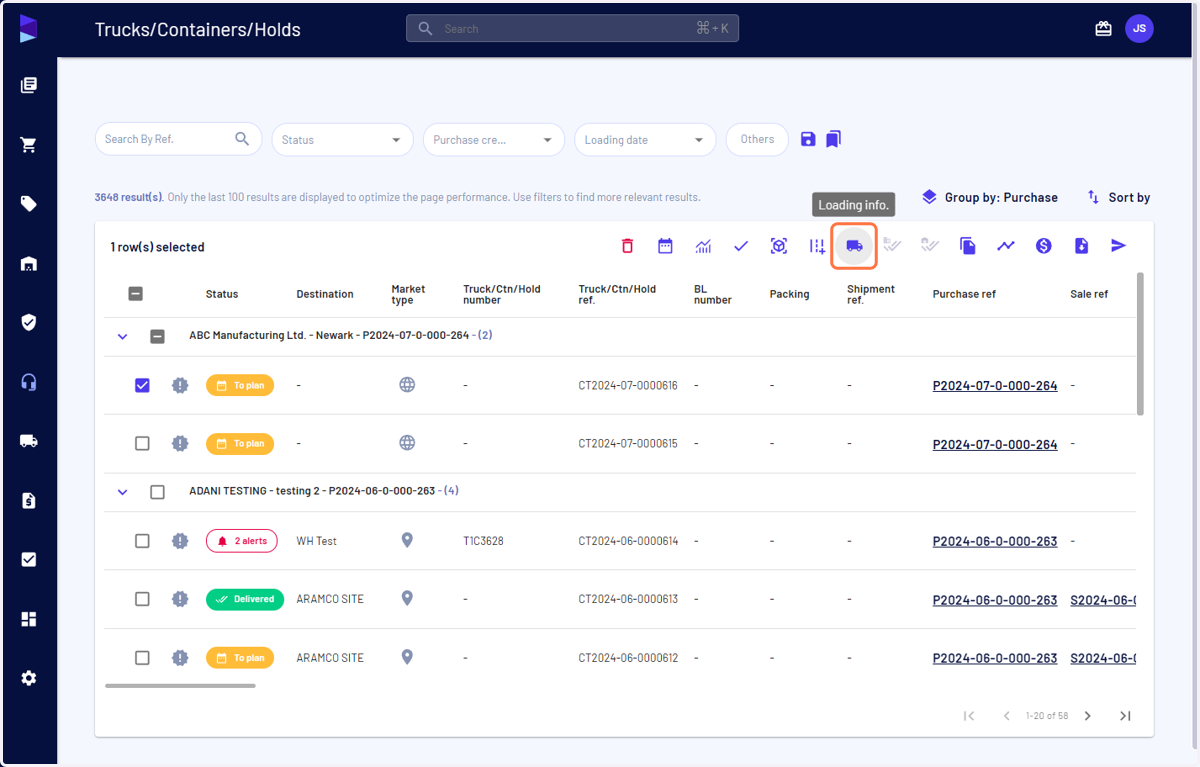The height and width of the screenshot is (767, 1200).
Task: Open Loading info truck icon
Action: (x=854, y=246)
